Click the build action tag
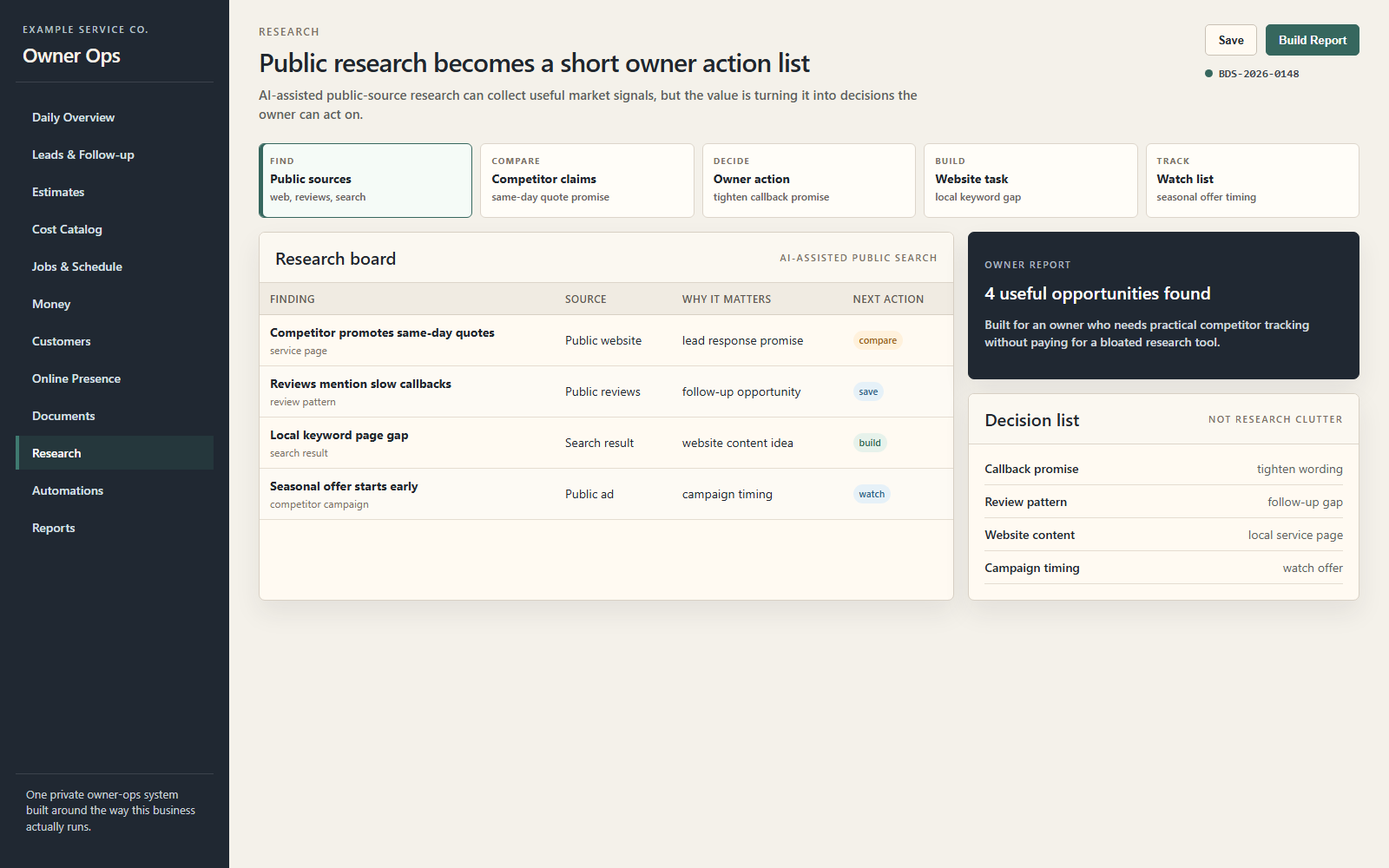 870,443
